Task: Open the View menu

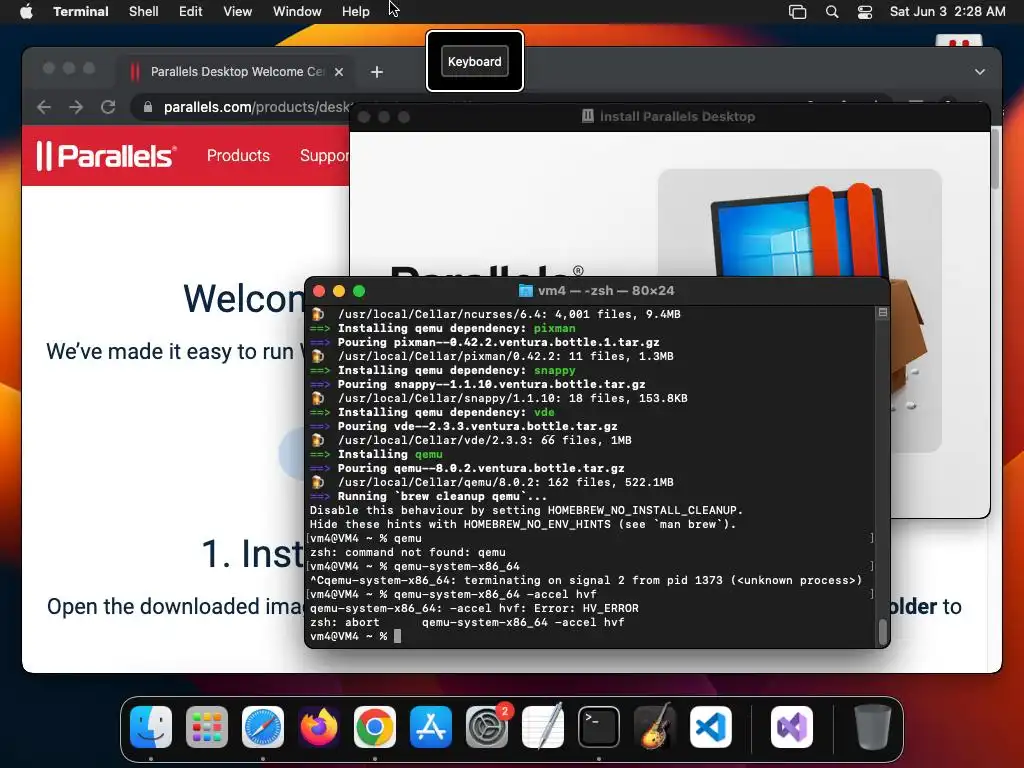Action: [x=237, y=11]
